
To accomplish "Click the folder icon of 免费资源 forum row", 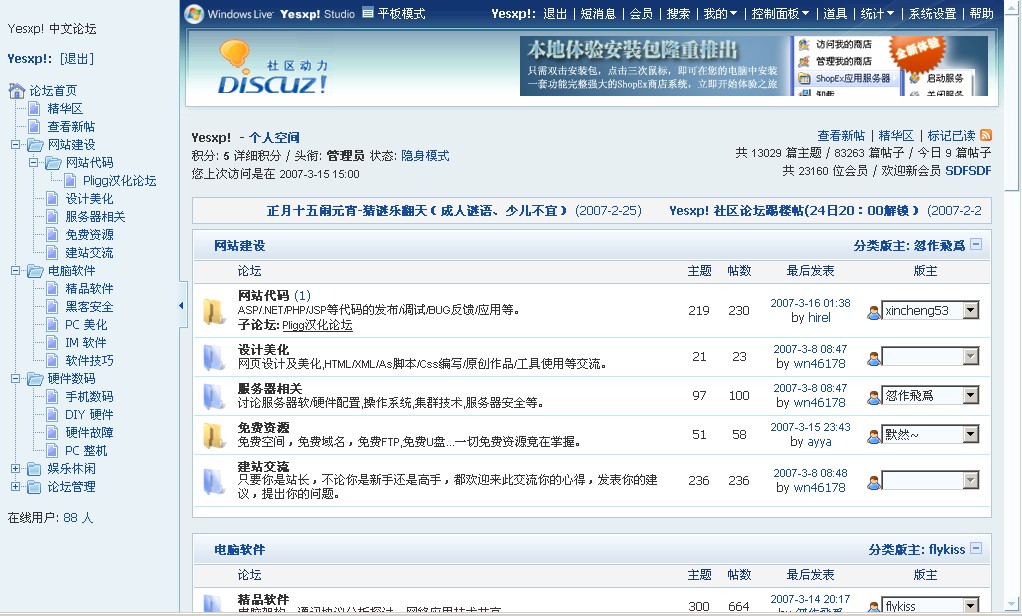I will (x=214, y=435).
